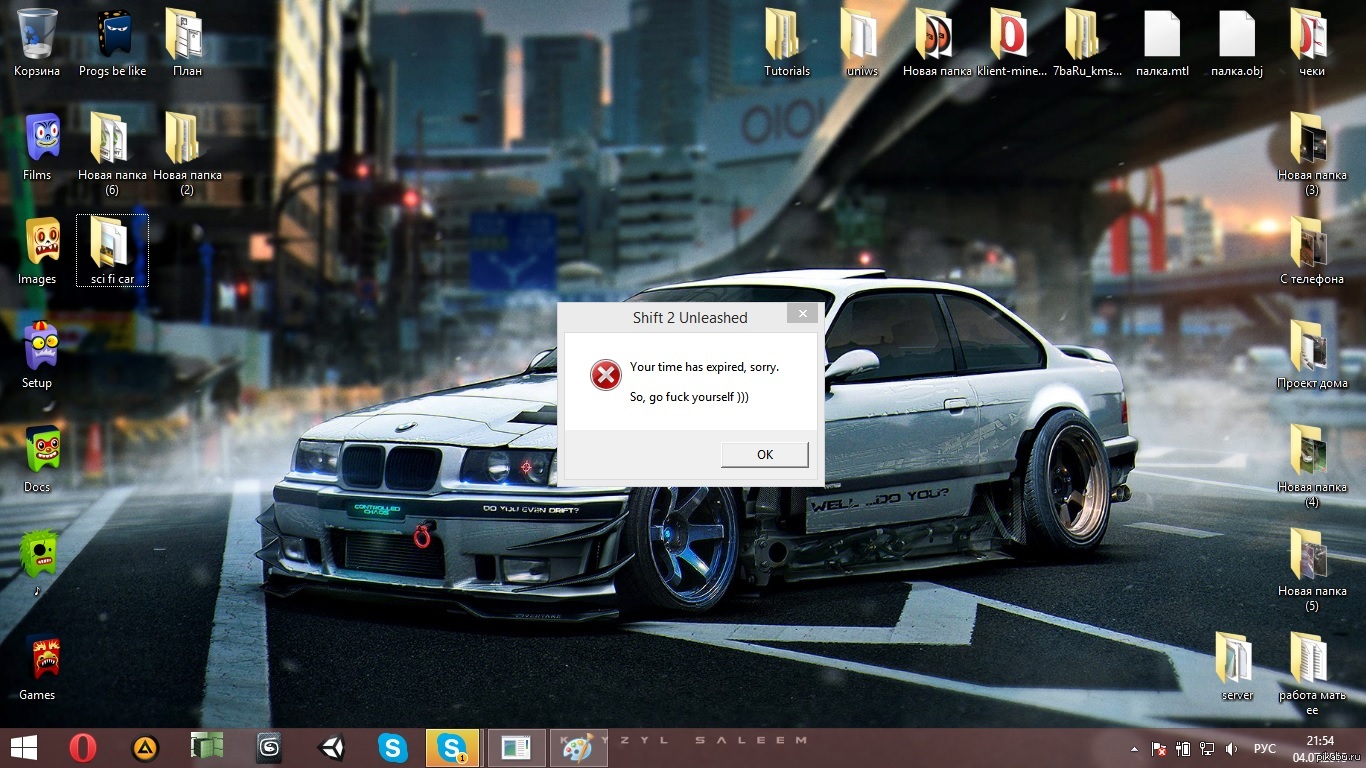Open the dark swirl taskbar icon beside Unity
Screen dimensions: 1366x768
pos(269,747)
